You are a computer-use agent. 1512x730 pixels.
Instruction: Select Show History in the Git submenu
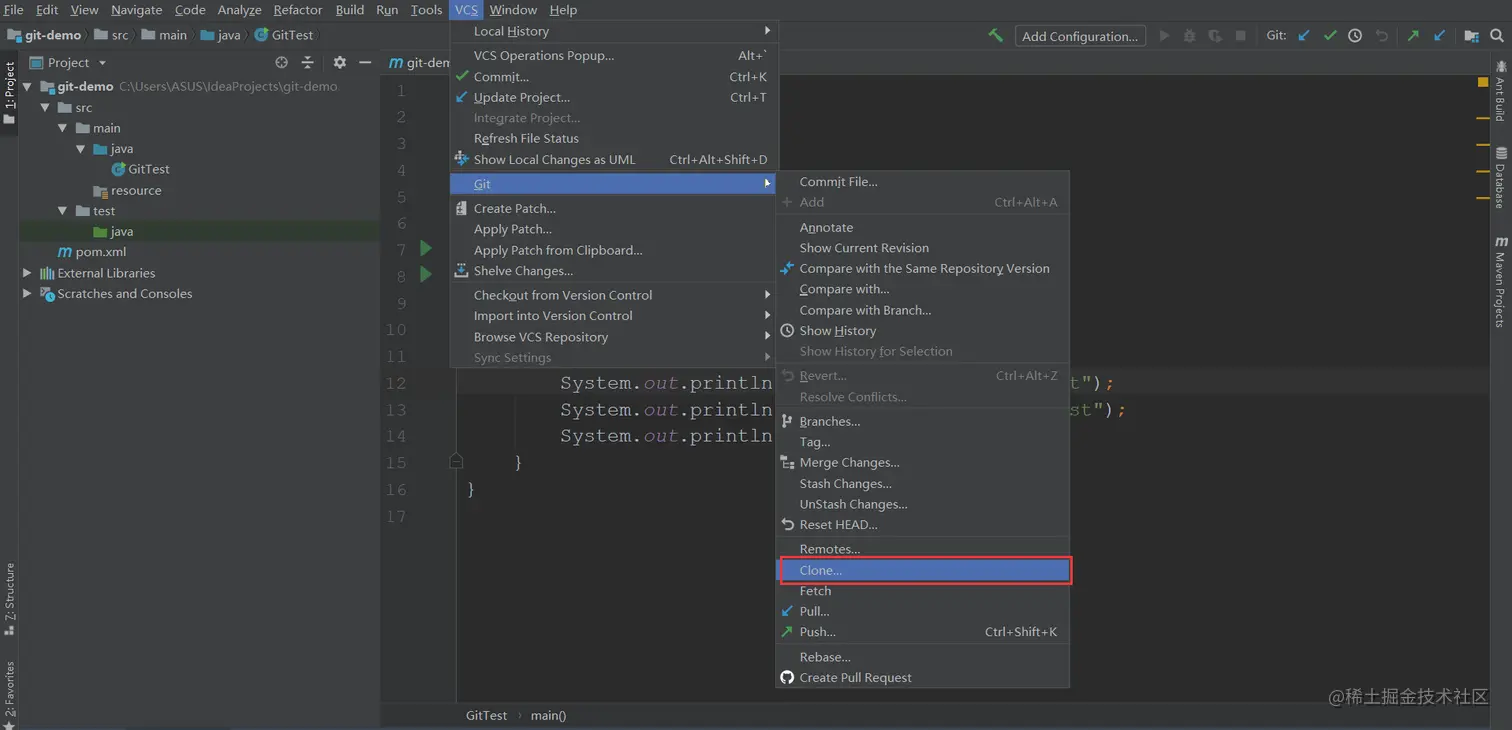coord(923,330)
